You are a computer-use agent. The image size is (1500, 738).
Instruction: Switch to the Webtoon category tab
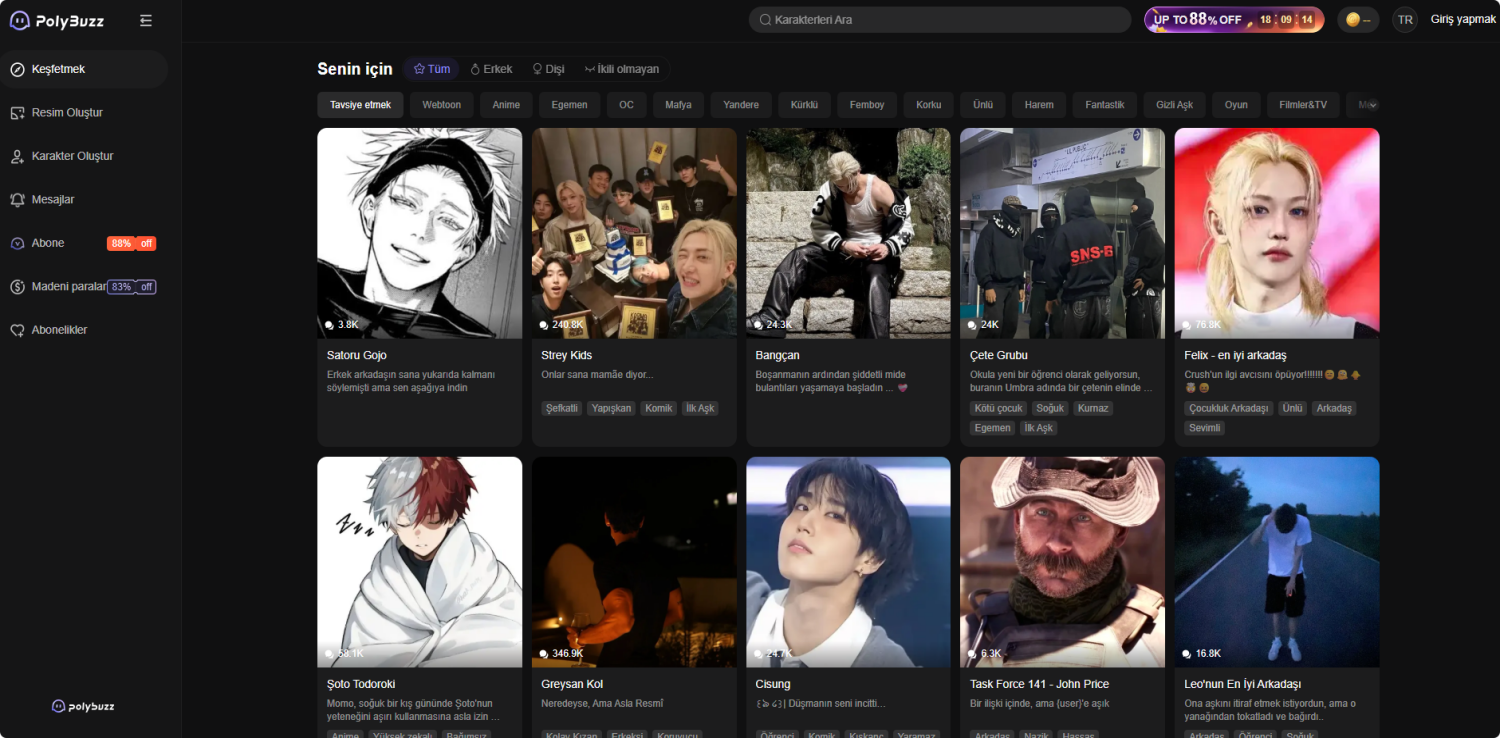pyautogui.click(x=441, y=105)
